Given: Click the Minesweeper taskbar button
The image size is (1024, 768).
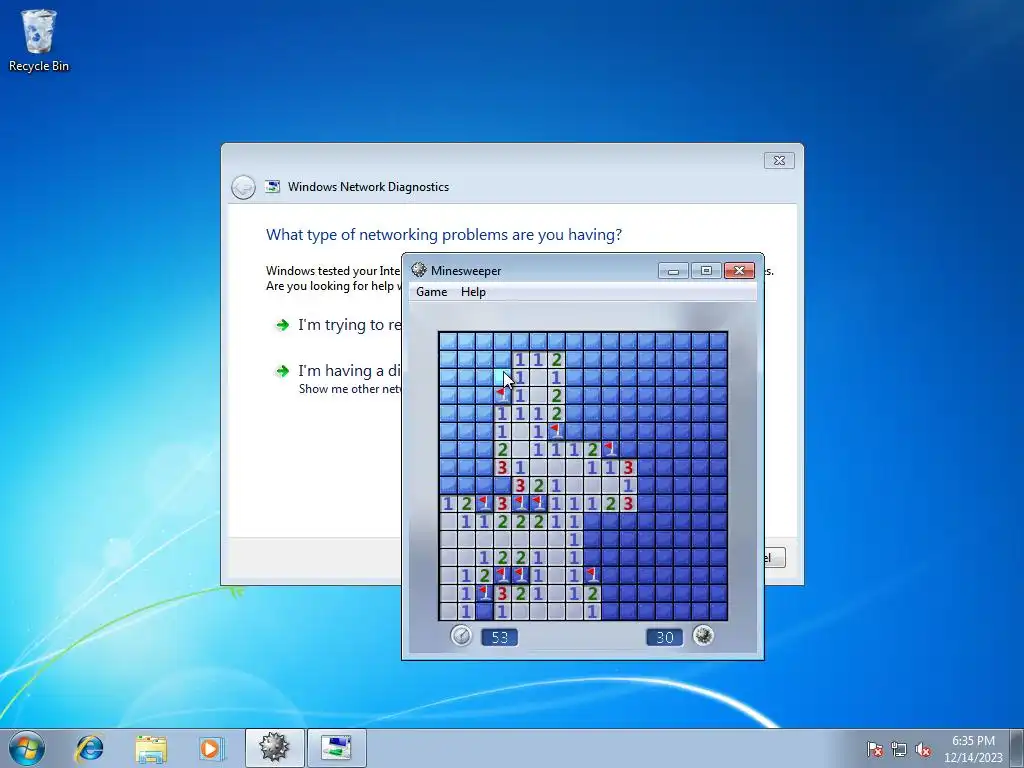Looking at the screenshot, I should click(x=274, y=748).
